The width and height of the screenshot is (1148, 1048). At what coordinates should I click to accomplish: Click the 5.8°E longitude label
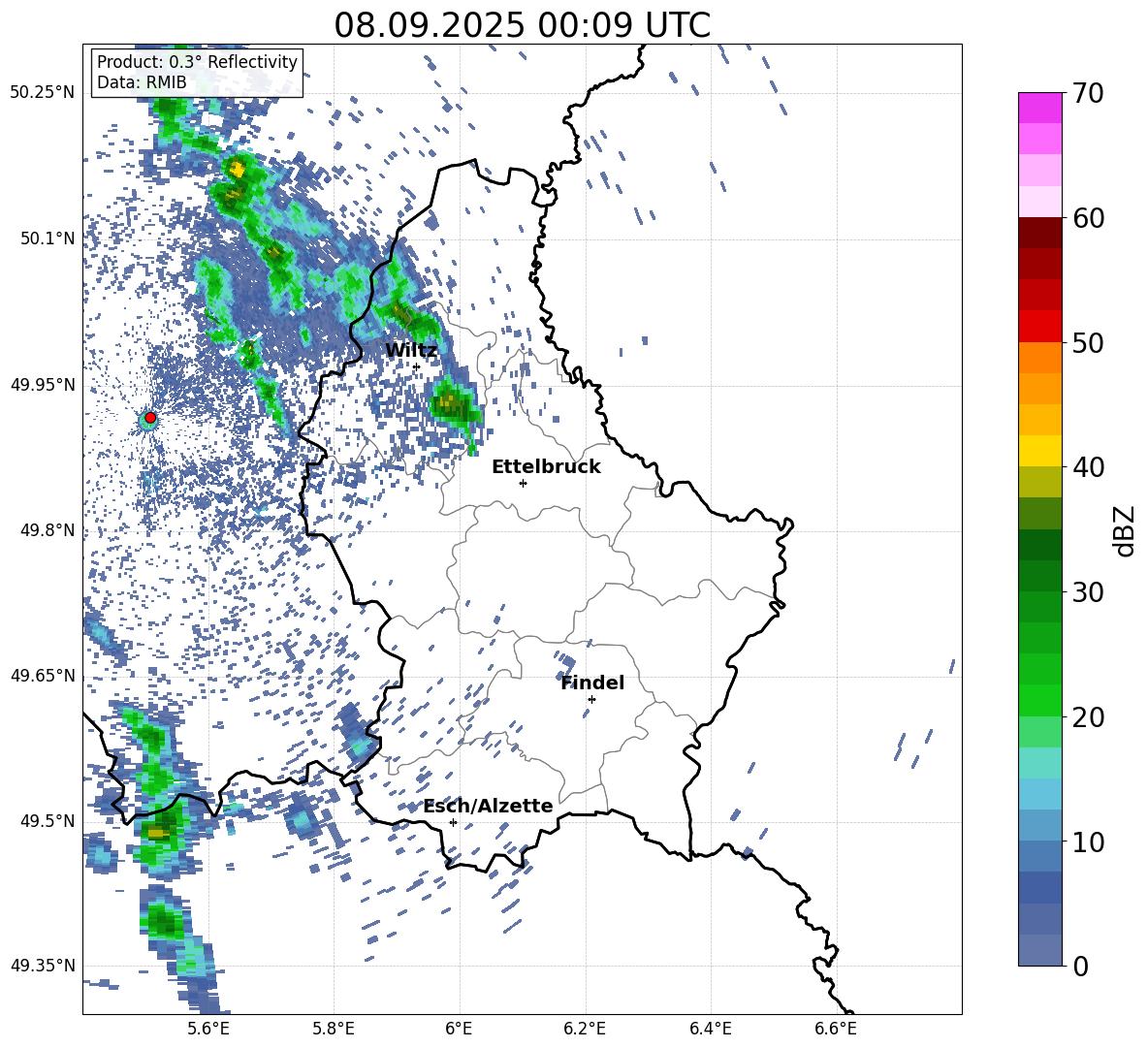334,1029
